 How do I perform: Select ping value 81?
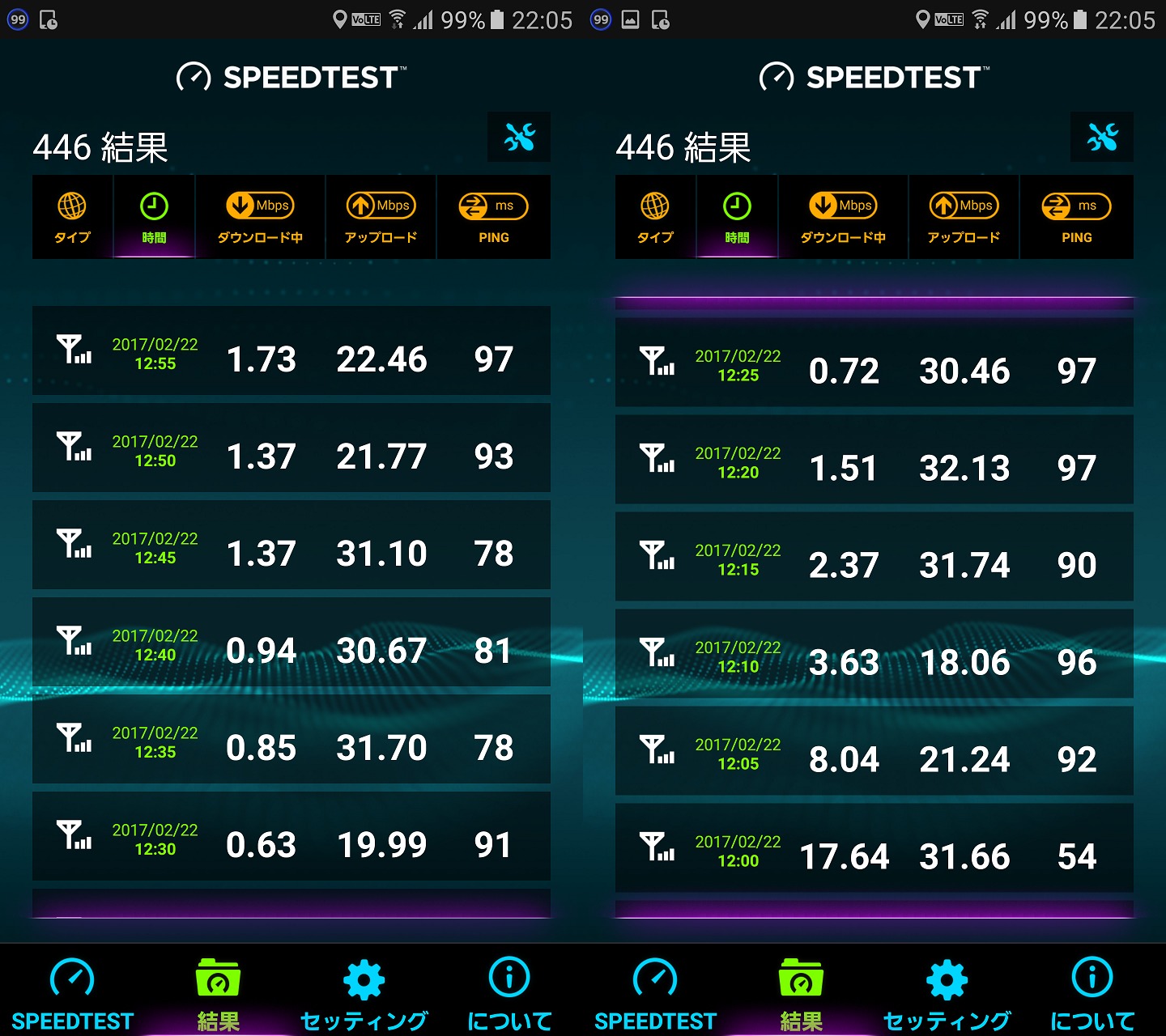[x=493, y=651]
